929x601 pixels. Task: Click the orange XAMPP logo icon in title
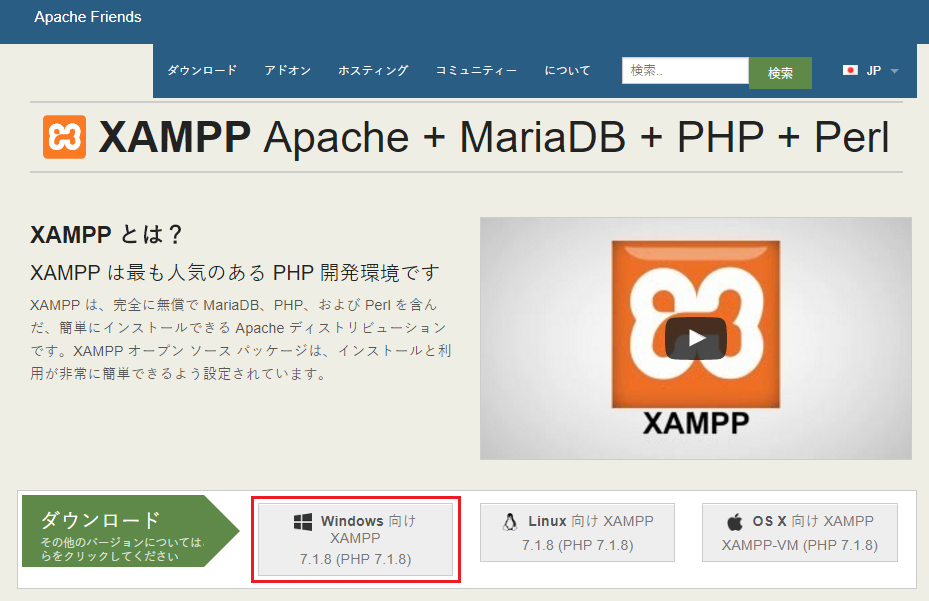click(65, 137)
